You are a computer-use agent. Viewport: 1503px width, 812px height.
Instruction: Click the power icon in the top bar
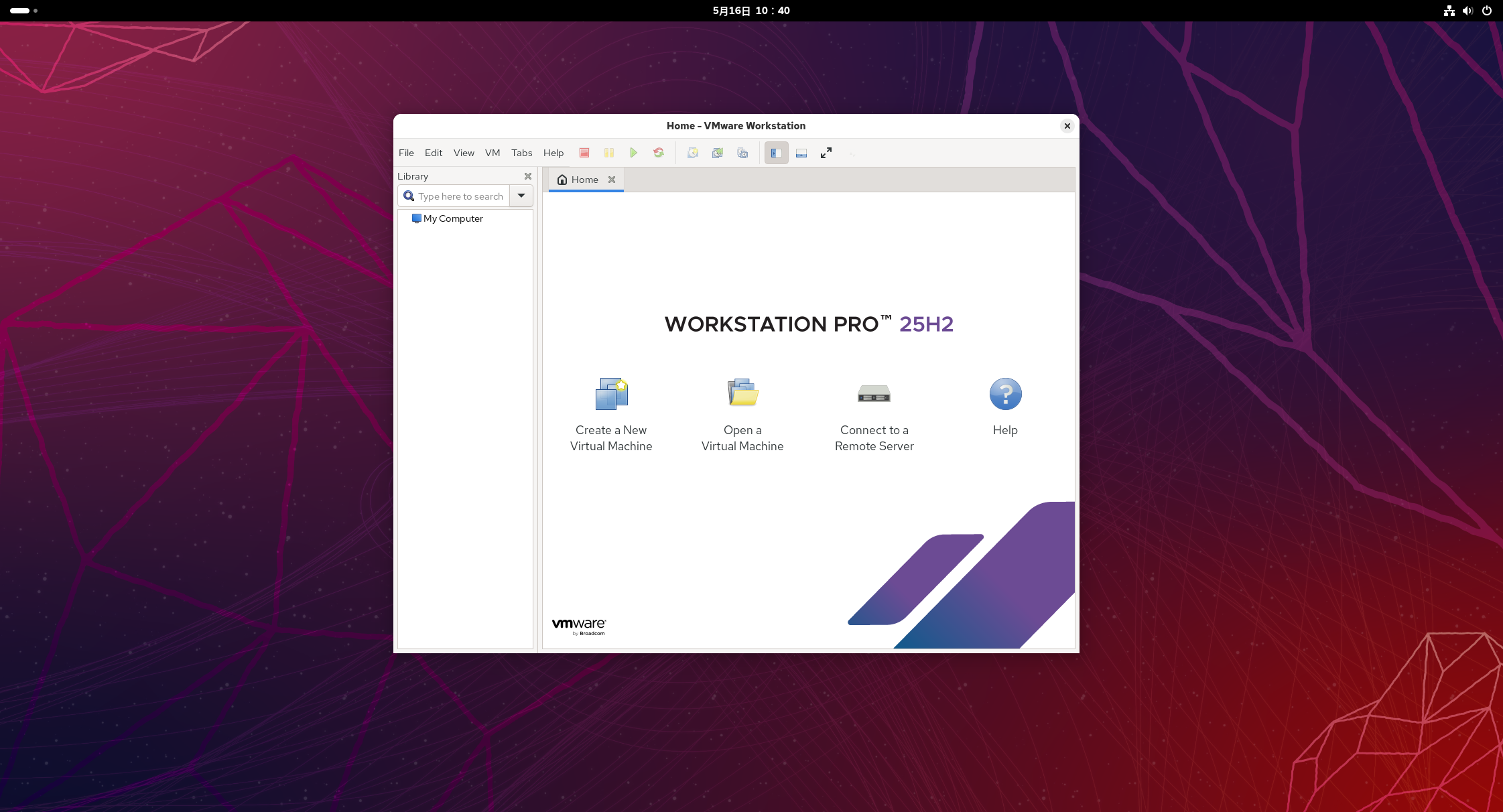pos(1487,11)
